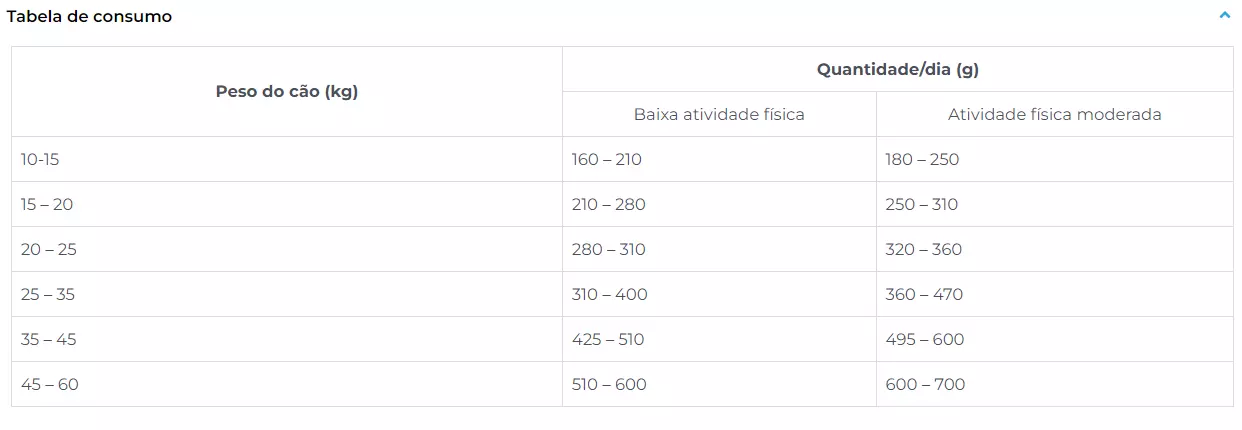Click the 35 – 45 weight cell

(287, 339)
